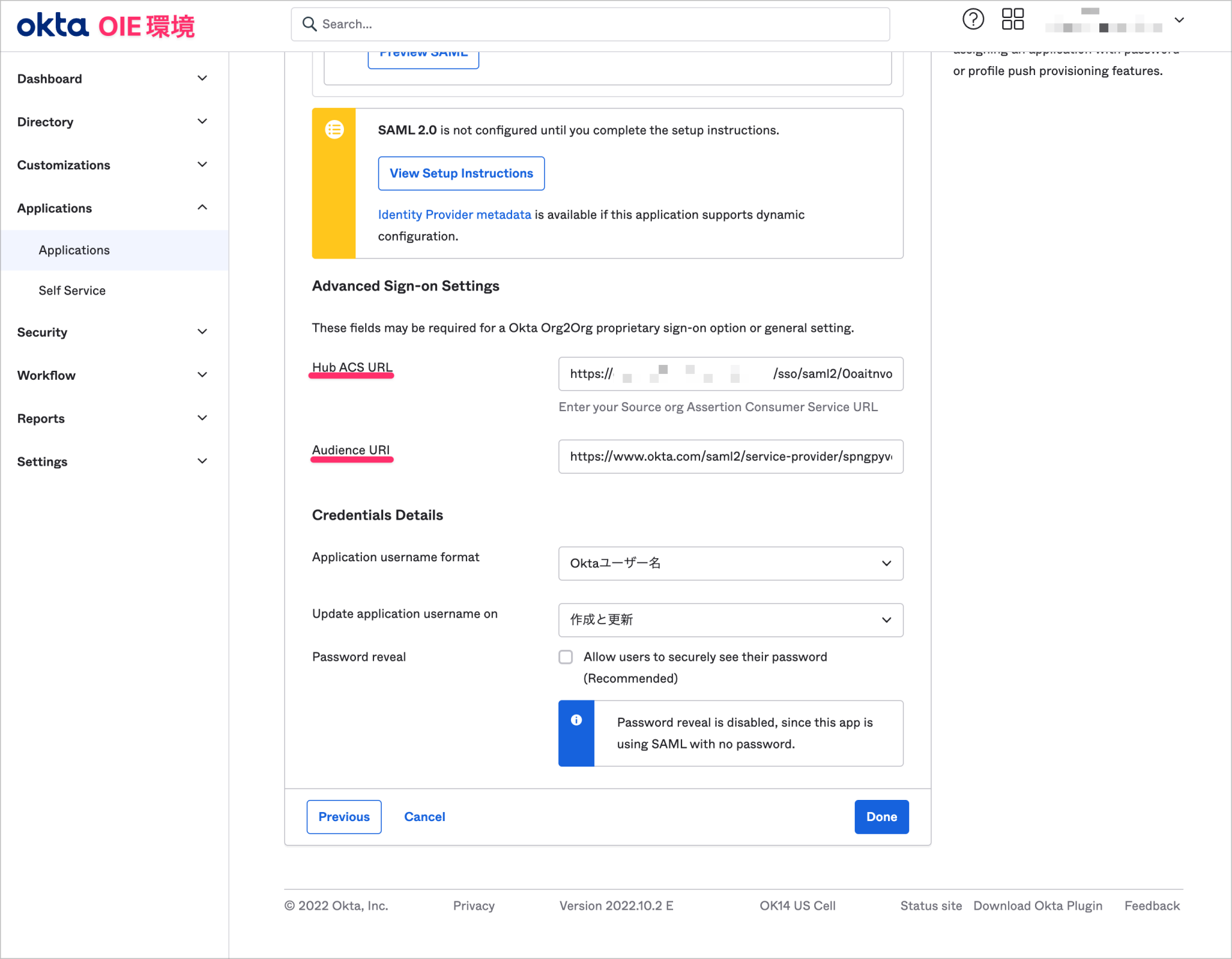Click inside the Hub ACS URL field
Image resolution: width=1232 pixels, height=959 pixels.
pos(730,374)
